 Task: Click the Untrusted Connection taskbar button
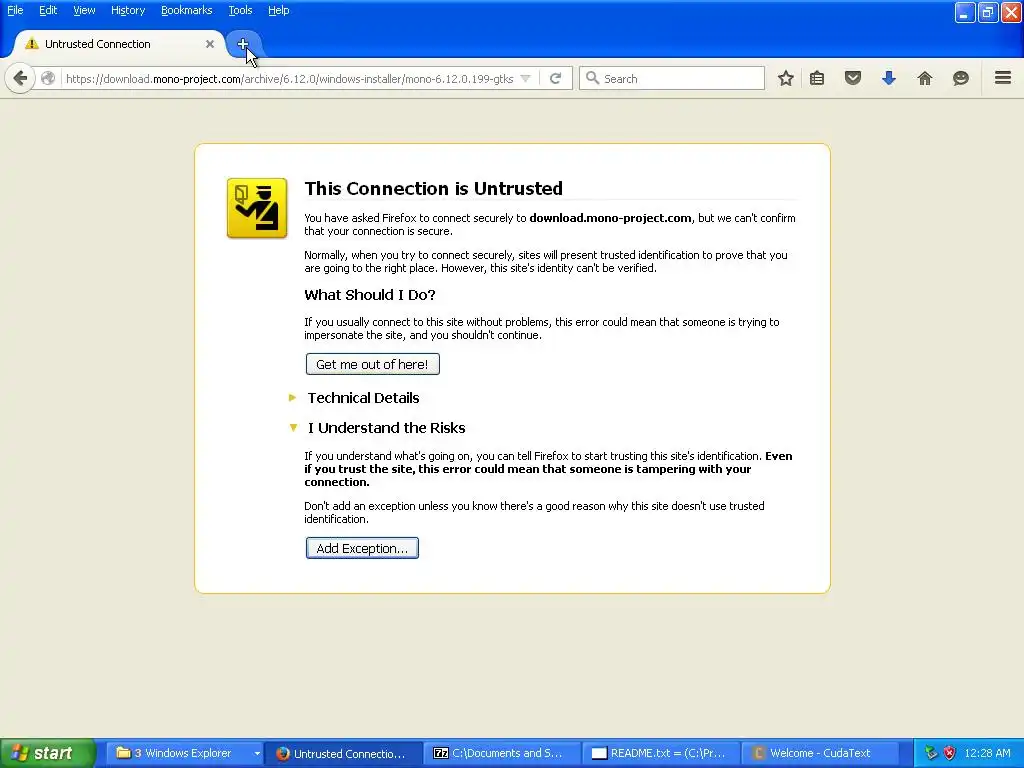point(343,753)
